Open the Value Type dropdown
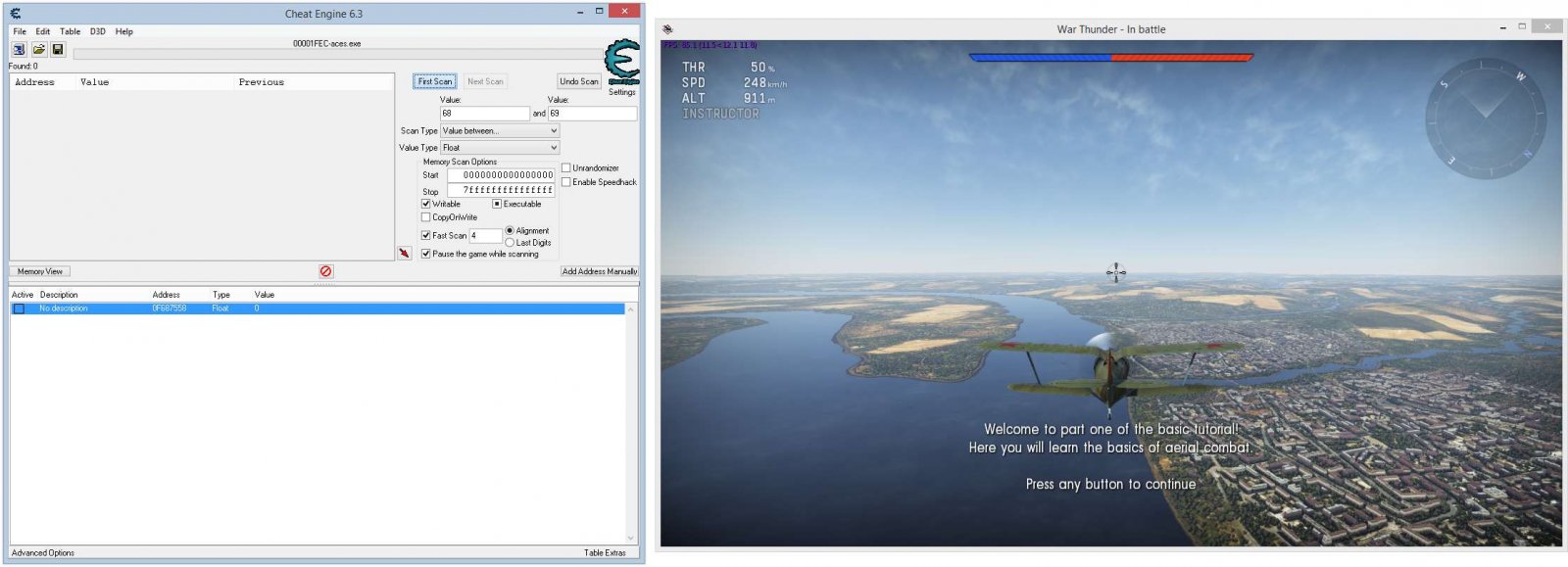This screenshot has height=567, width=1568. pyautogui.click(x=499, y=147)
